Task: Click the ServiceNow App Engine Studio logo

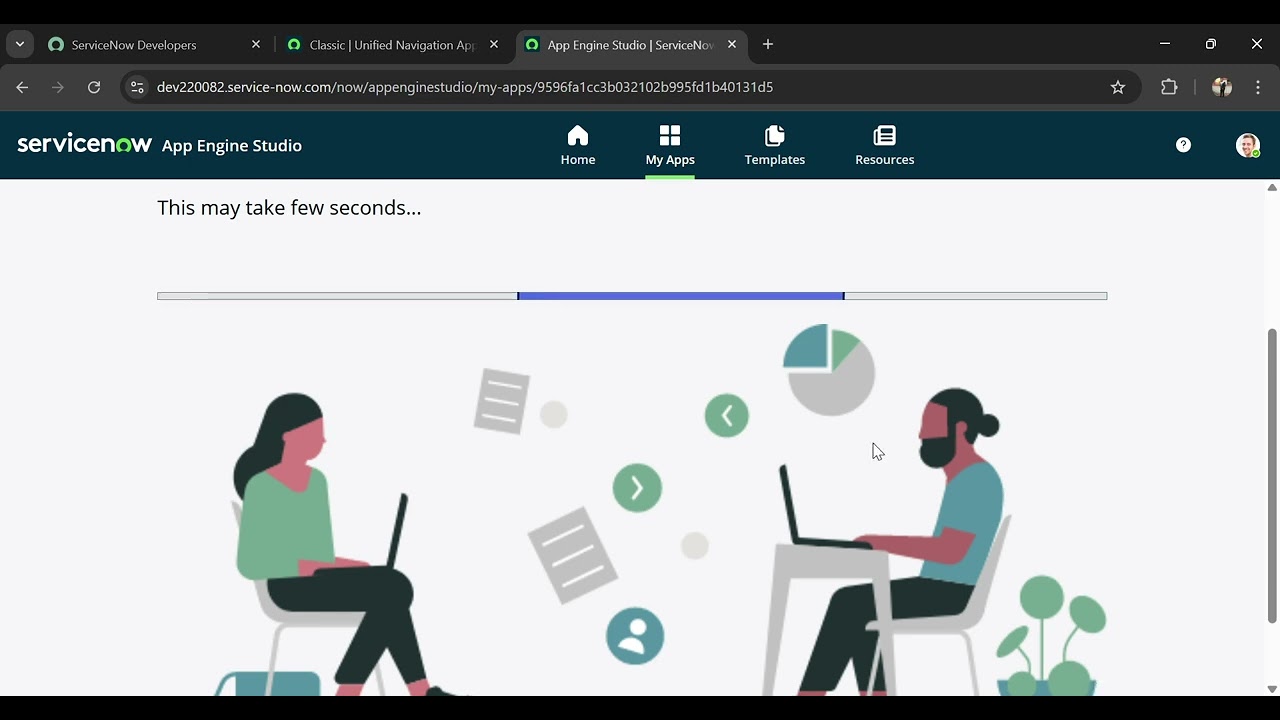Action: (x=160, y=145)
